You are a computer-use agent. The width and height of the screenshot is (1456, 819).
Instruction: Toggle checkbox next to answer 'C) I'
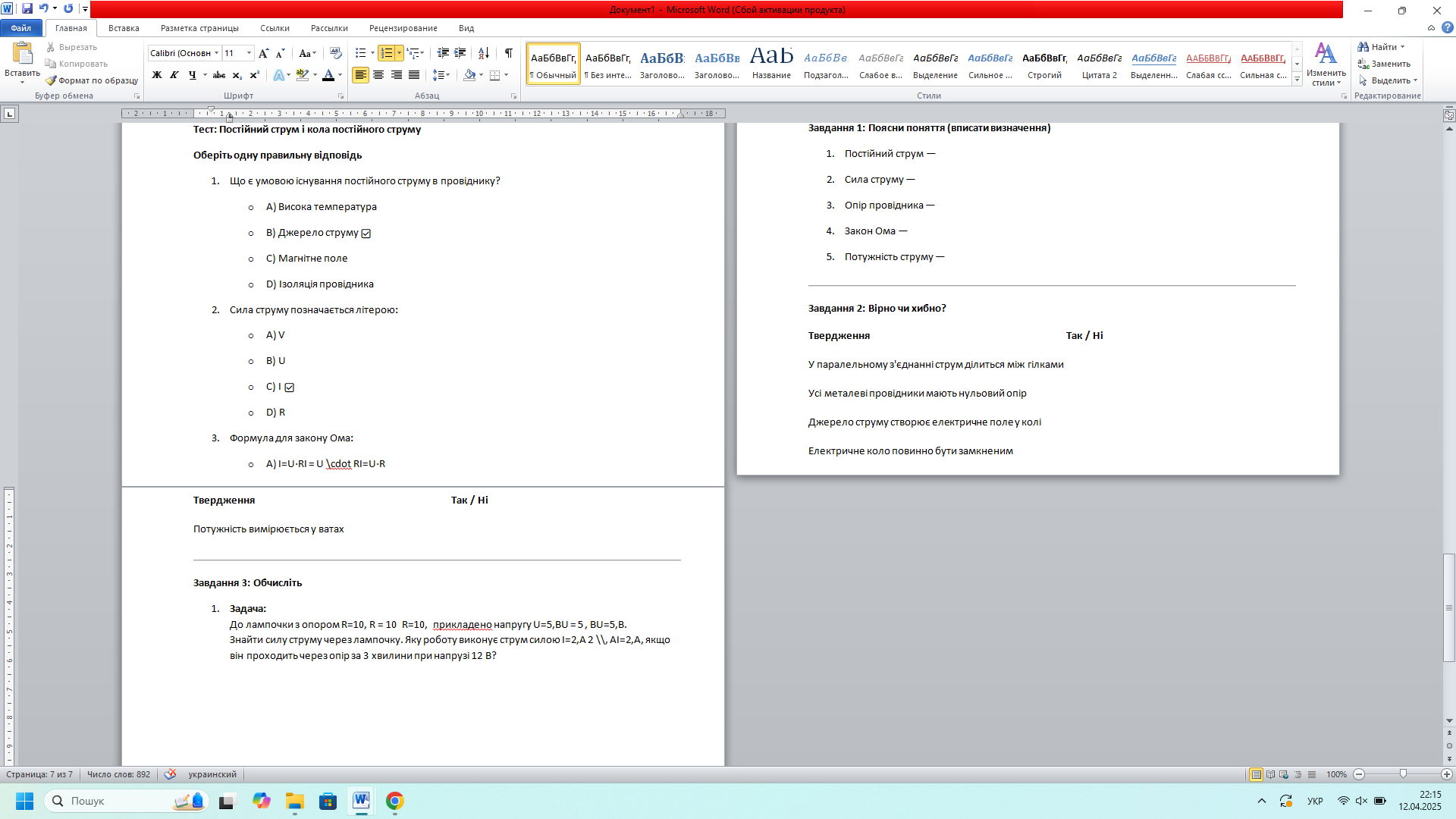coord(290,388)
